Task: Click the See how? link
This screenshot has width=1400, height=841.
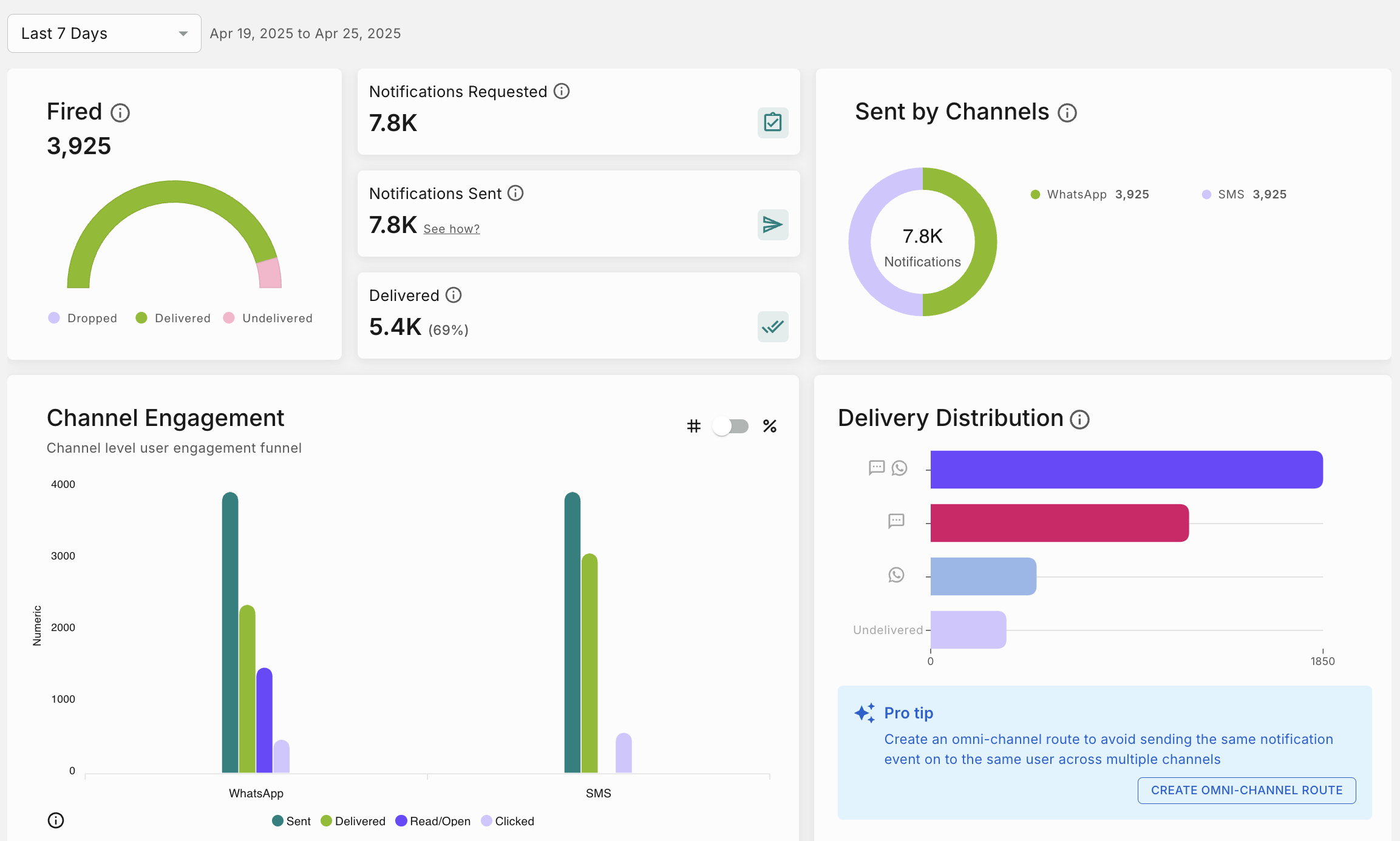Action: click(451, 229)
